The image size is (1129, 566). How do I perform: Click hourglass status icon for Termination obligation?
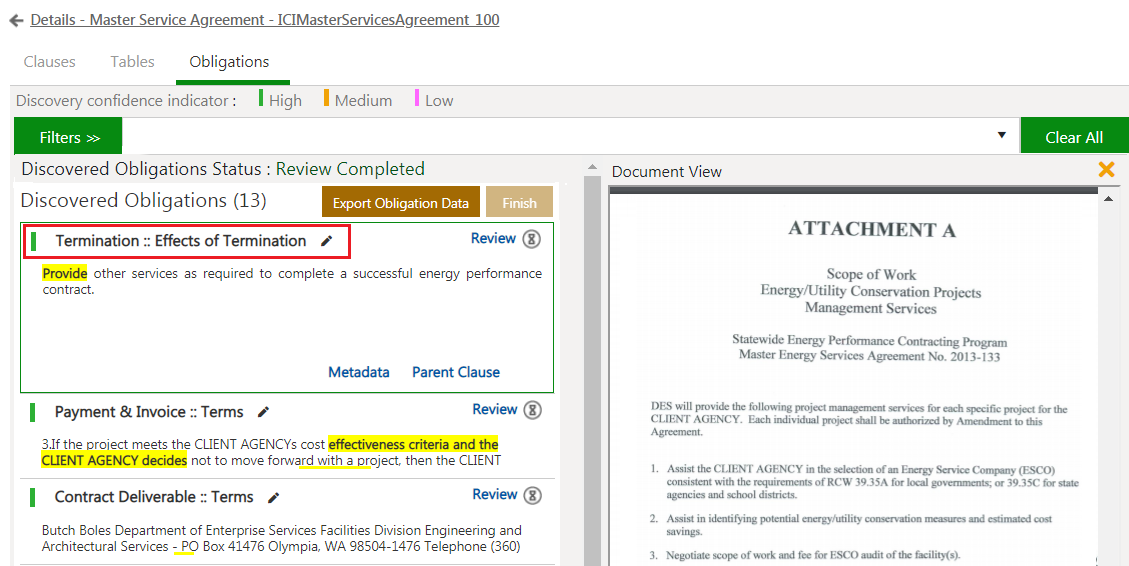(533, 239)
